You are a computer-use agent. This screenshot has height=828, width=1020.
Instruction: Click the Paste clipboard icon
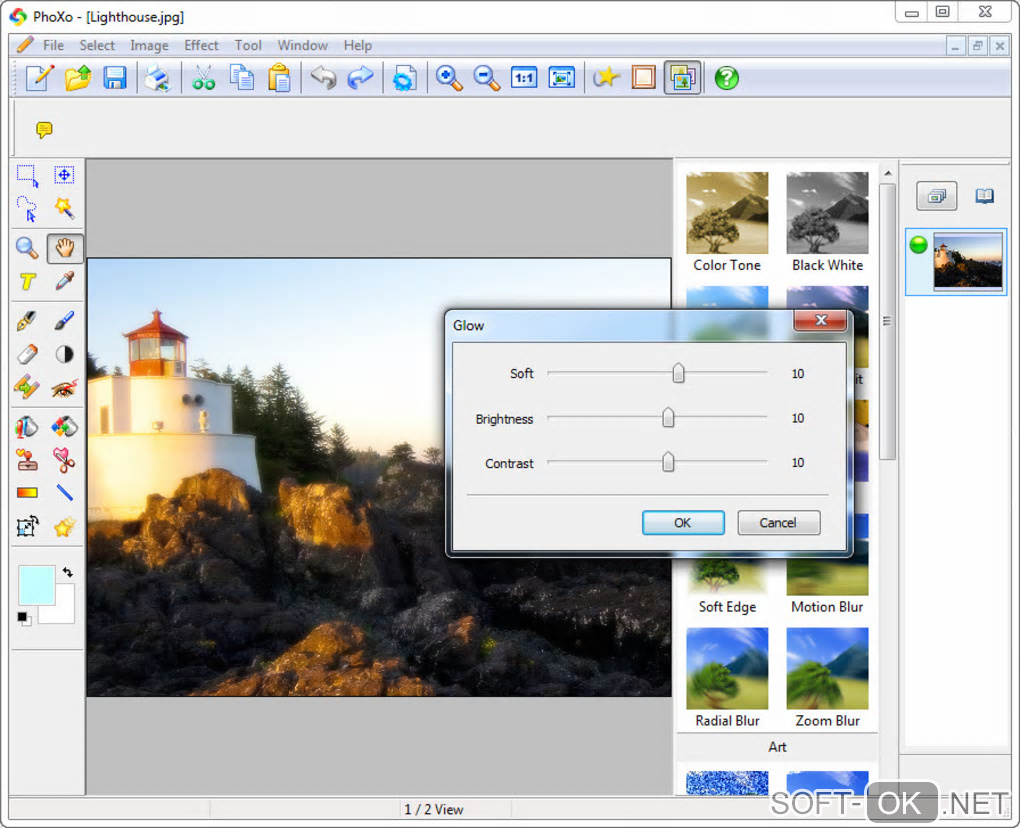pos(279,78)
